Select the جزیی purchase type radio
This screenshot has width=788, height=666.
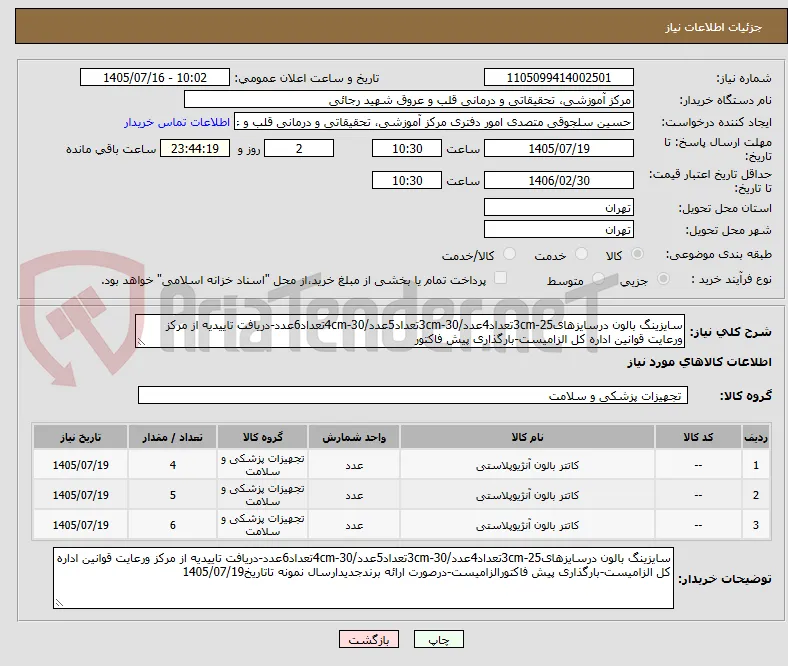pyautogui.click(x=663, y=278)
